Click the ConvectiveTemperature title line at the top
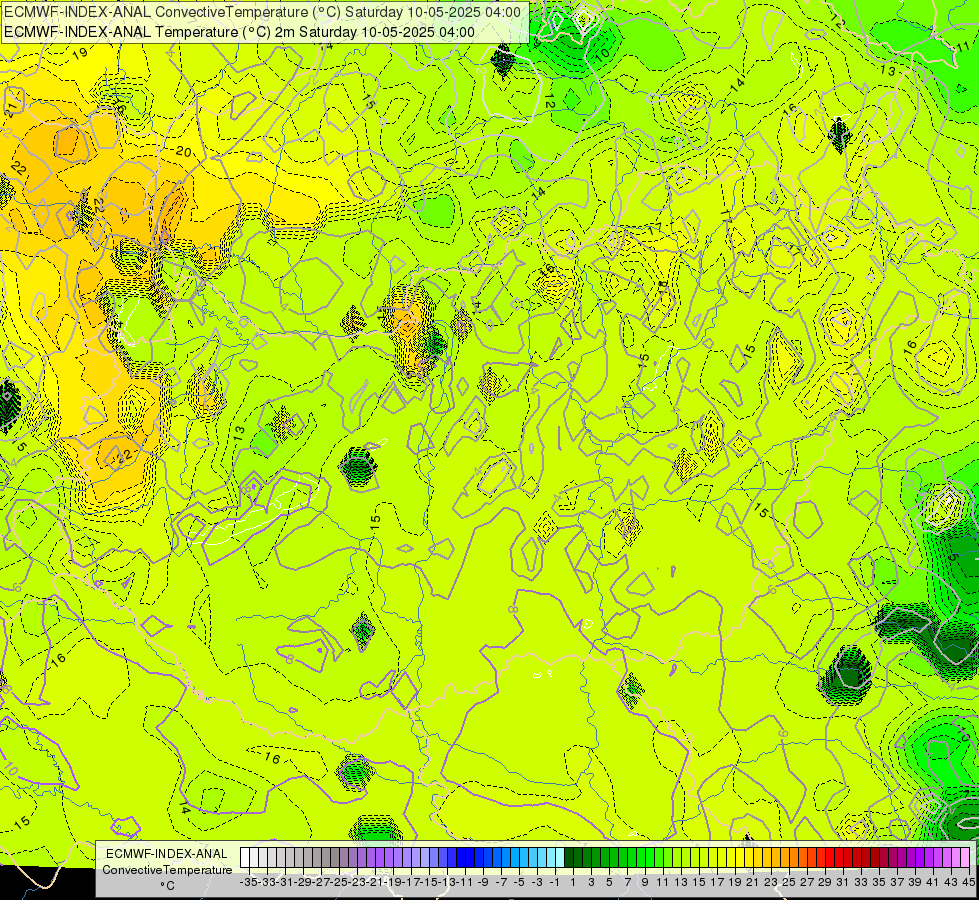The width and height of the screenshot is (979, 900). (262, 12)
